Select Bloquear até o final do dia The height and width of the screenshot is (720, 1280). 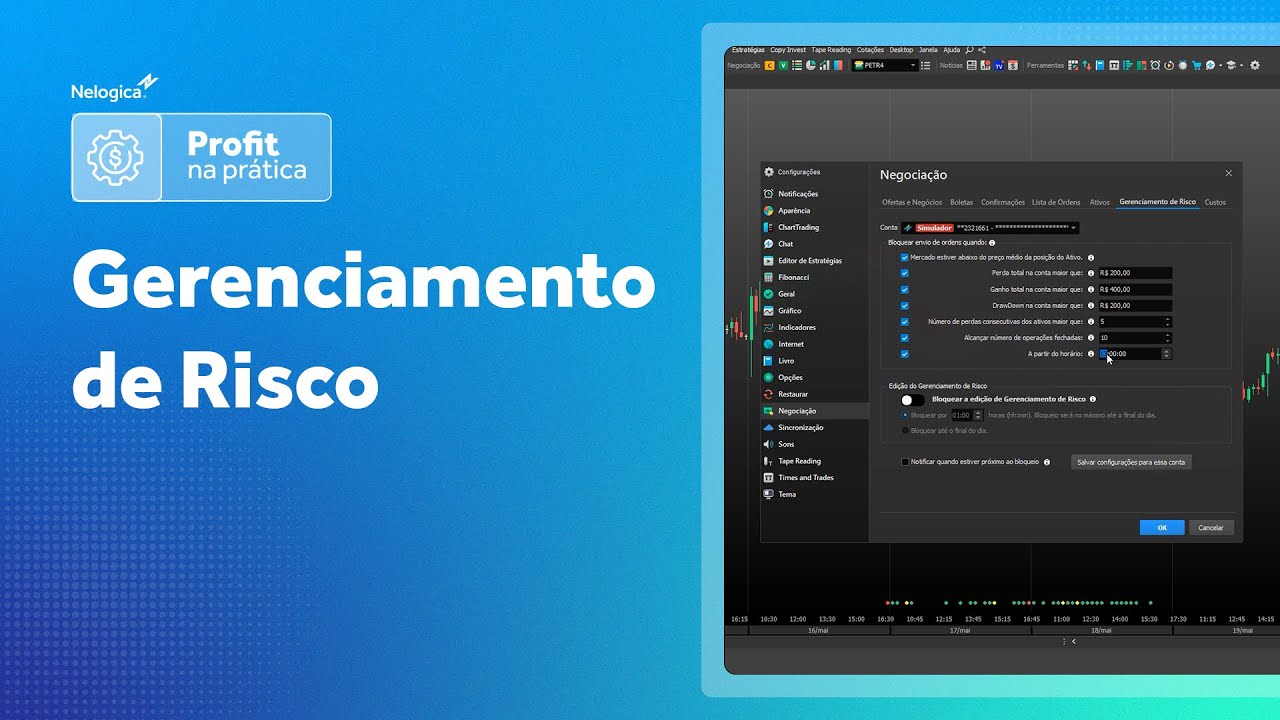click(906, 430)
